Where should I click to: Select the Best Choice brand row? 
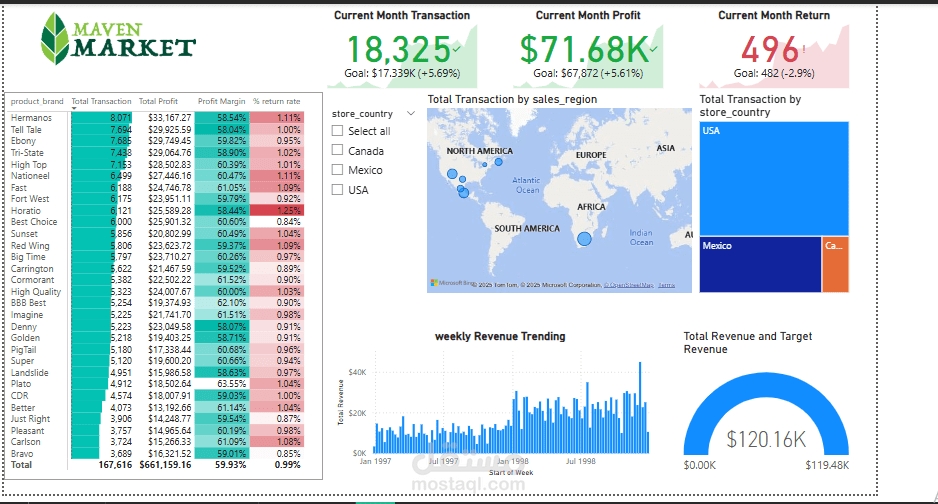tap(157, 222)
